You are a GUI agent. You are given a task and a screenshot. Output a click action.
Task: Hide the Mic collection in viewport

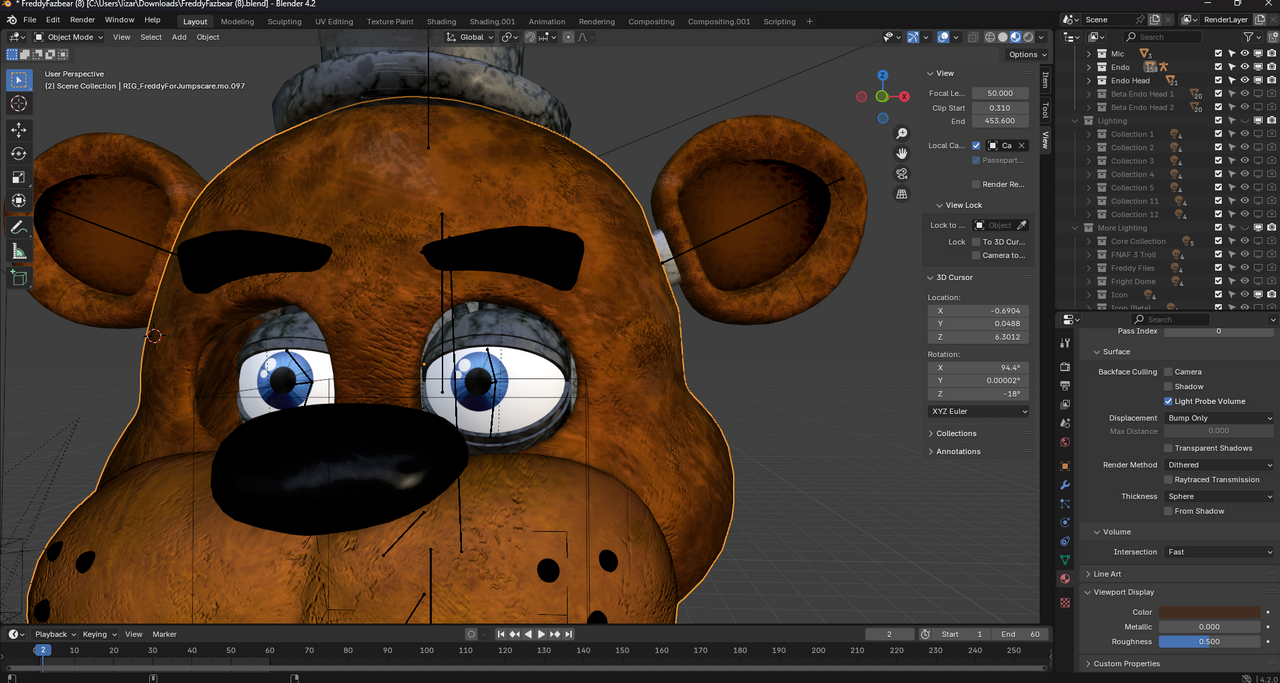[x=1245, y=54]
